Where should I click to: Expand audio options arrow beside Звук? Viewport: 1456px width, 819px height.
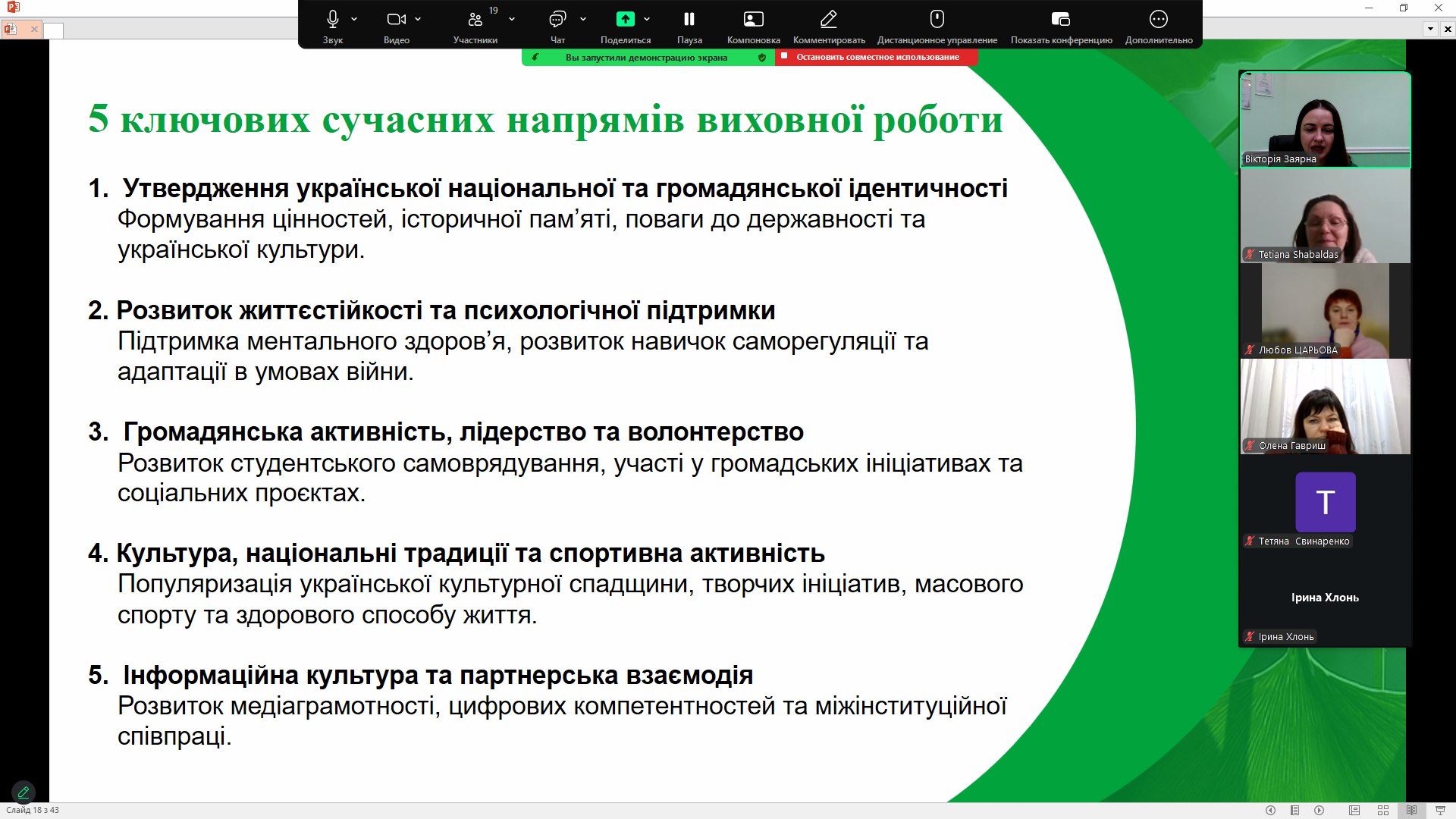(354, 19)
